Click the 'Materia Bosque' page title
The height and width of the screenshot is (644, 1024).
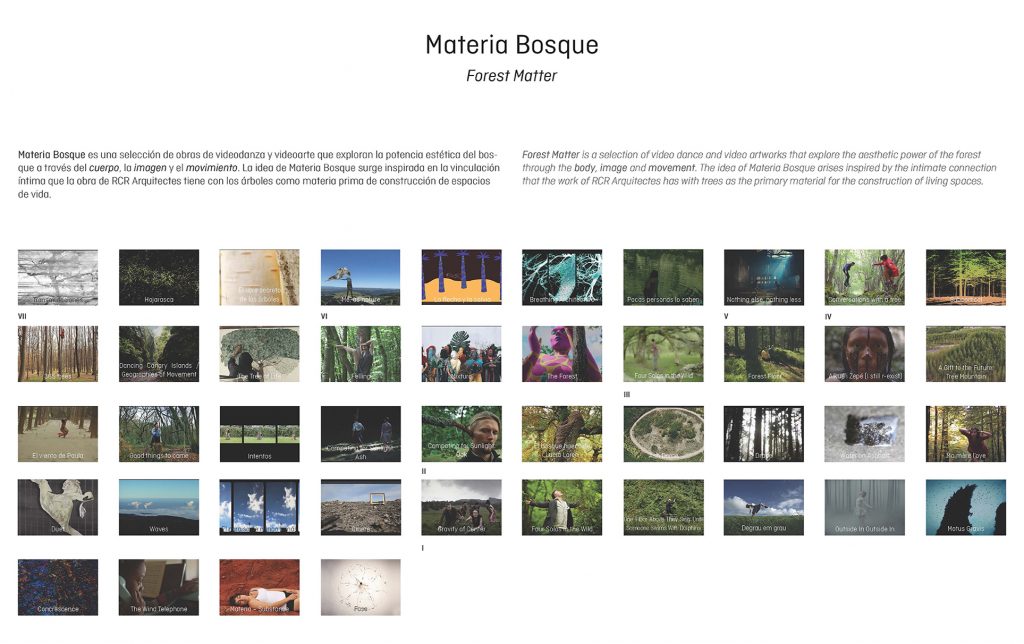(x=511, y=45)
